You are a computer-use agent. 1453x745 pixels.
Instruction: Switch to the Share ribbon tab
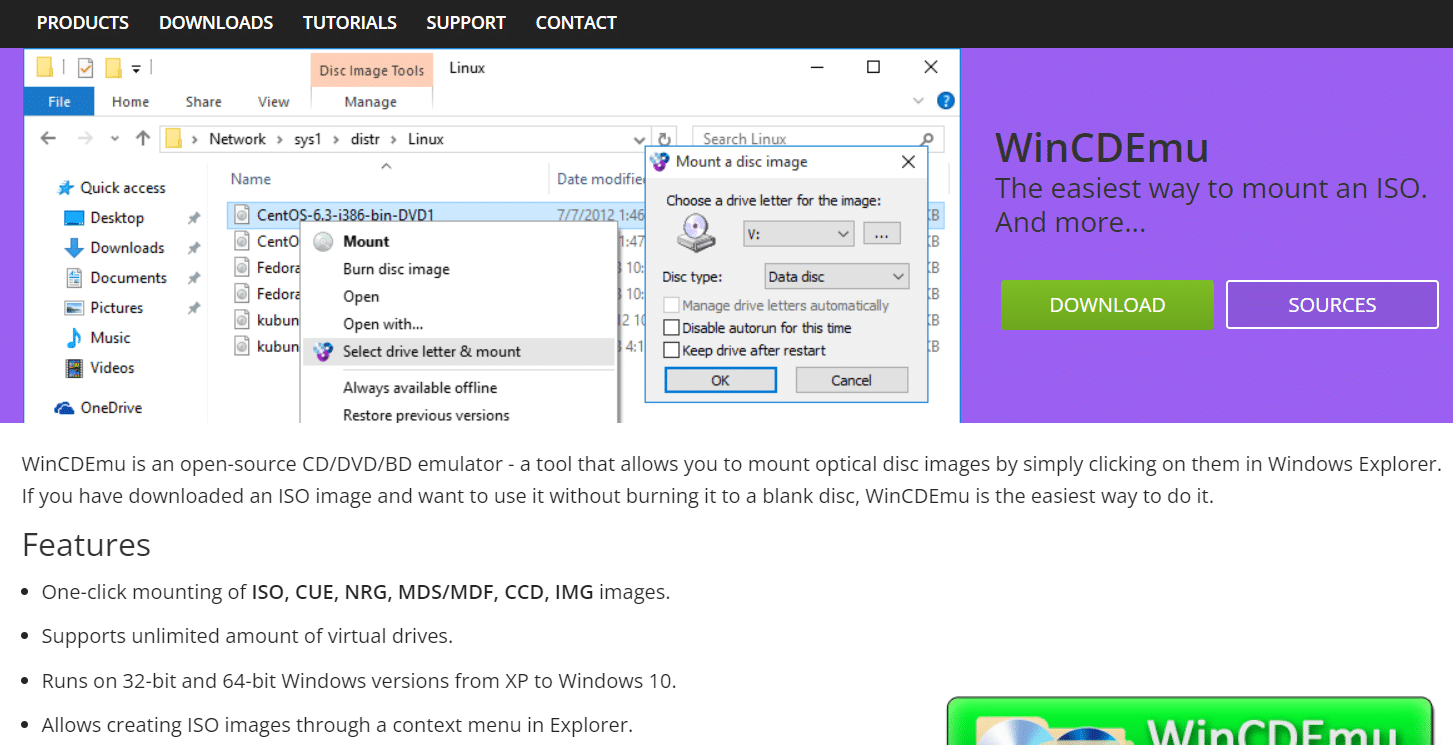click(203, 101)
